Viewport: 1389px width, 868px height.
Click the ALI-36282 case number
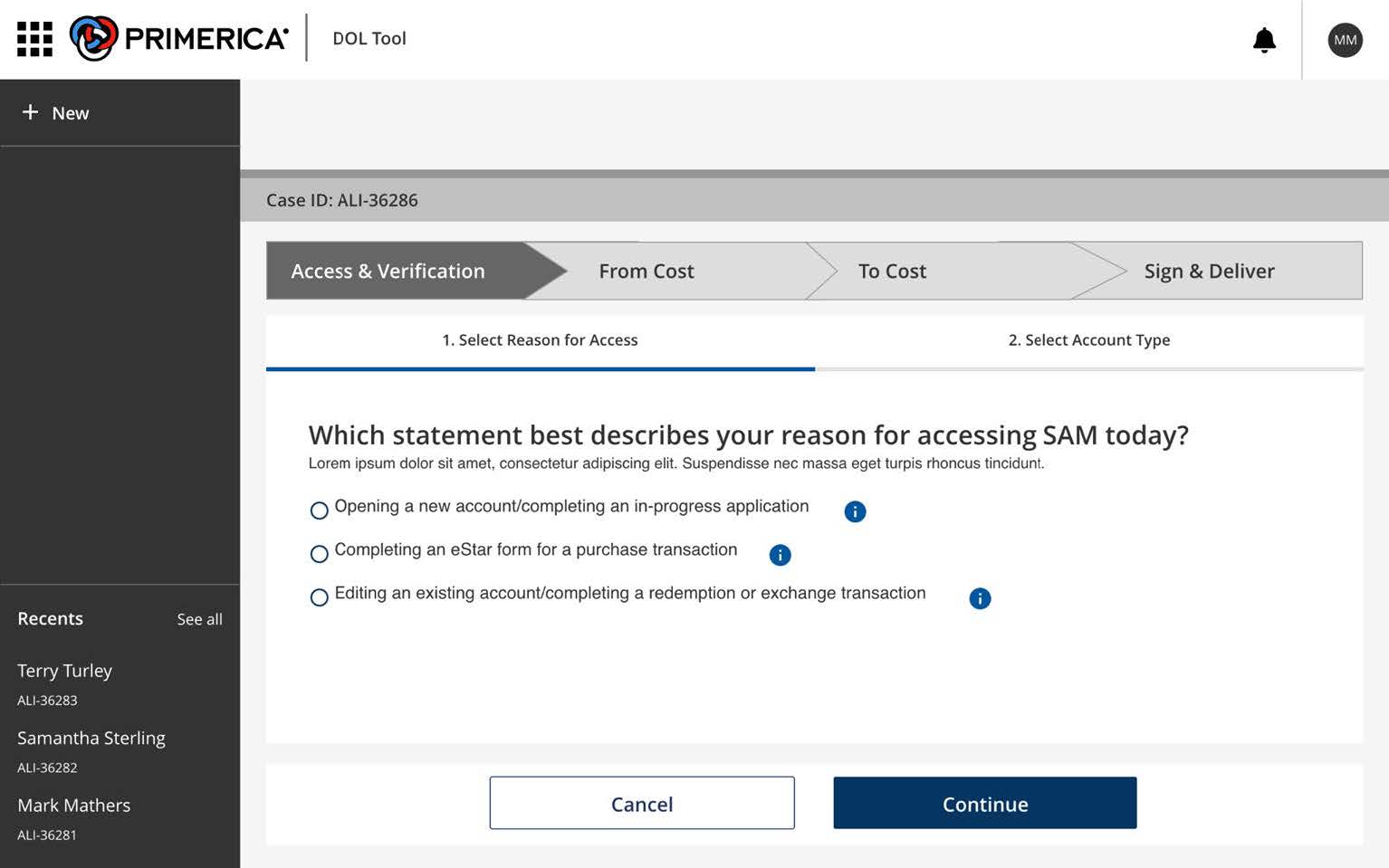click(x=47, y=768)
